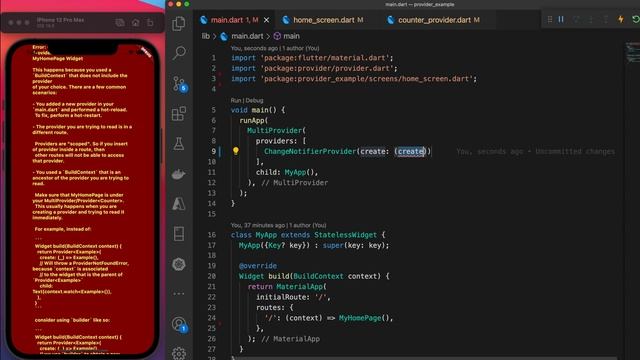The image size is (640, 360).
Task: Click 'For example, instead of:' in simulator
Action: 63,229
